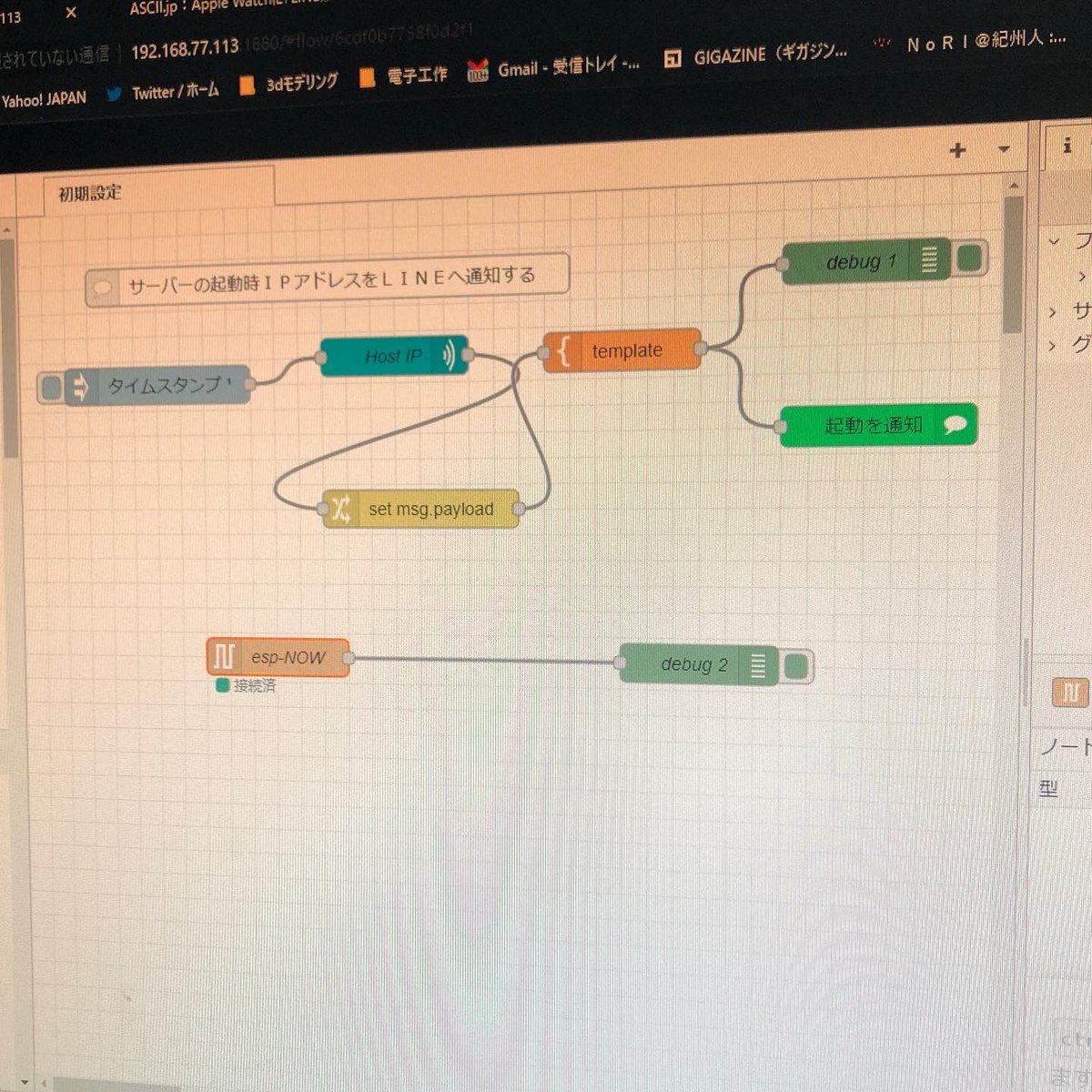
Task: Open Yahoo! JAPAN bookmark
Action: tap(44, 98)
